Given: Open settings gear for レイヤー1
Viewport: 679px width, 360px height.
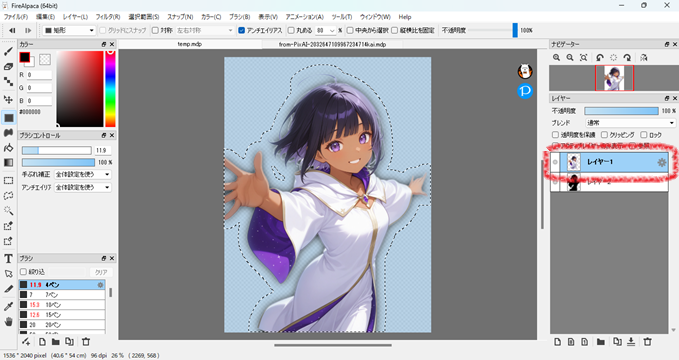Looking at the screenshot, I should (662, 162).
